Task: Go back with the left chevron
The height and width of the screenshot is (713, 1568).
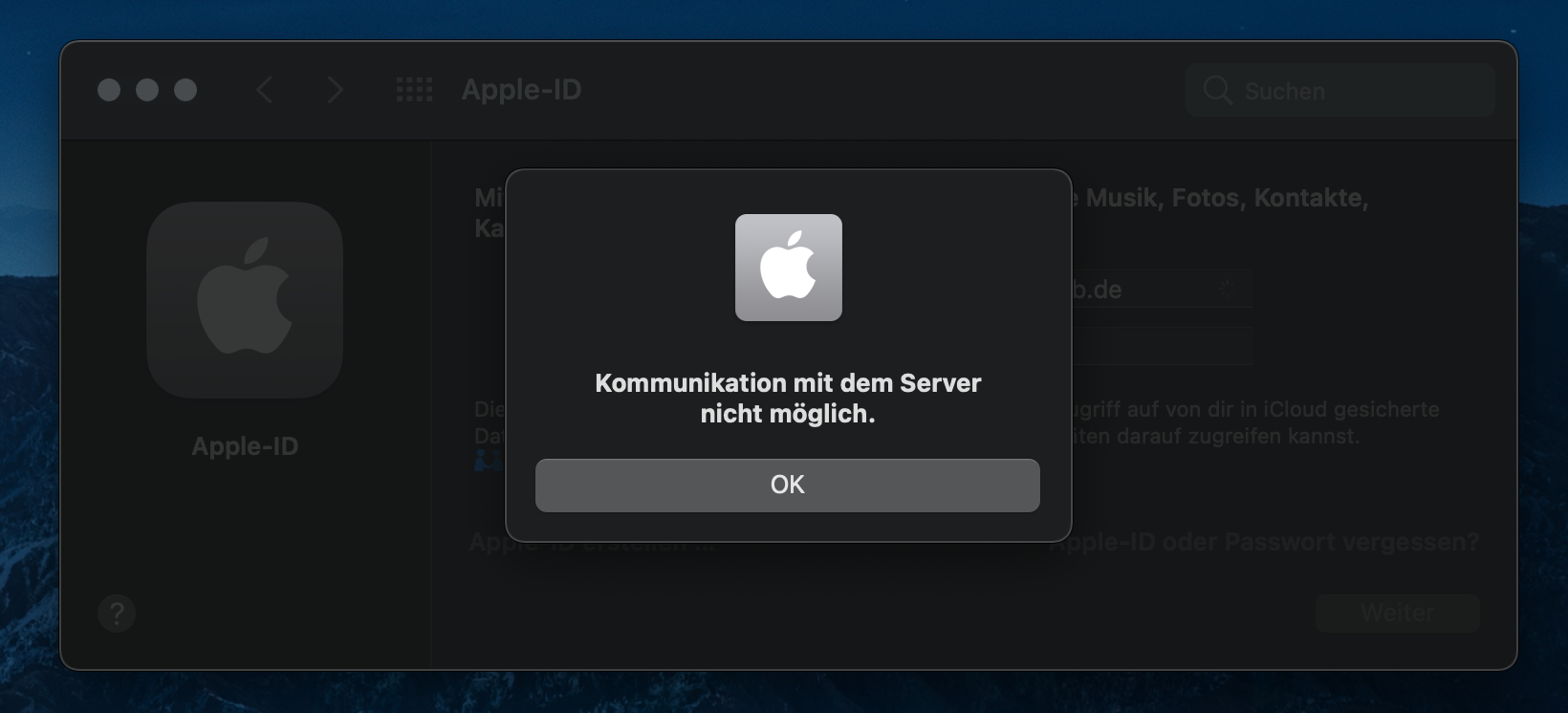Action: coord(265,90)
